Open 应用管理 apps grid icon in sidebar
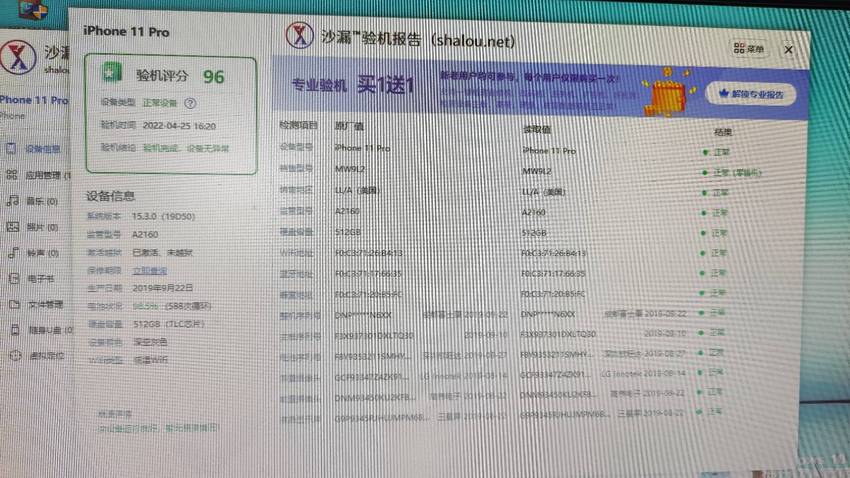The image size is (850, 478). [x=11, y=175]
